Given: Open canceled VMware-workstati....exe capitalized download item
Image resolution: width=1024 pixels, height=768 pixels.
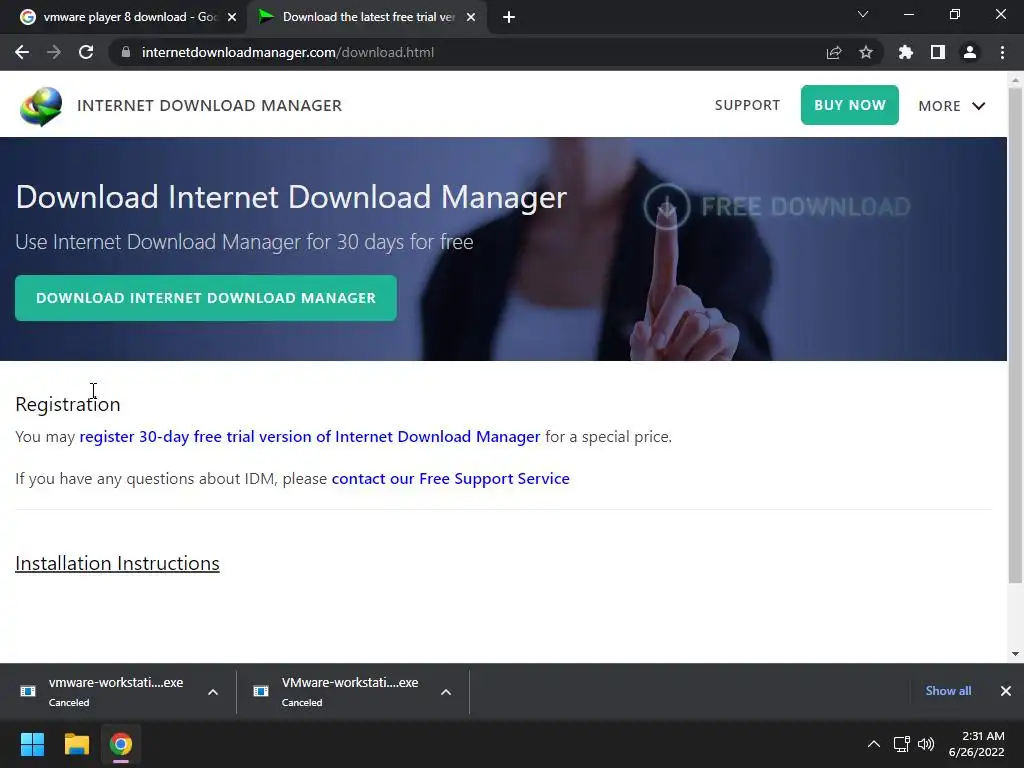Looking at the screenshot, I should tap(349, 691).
